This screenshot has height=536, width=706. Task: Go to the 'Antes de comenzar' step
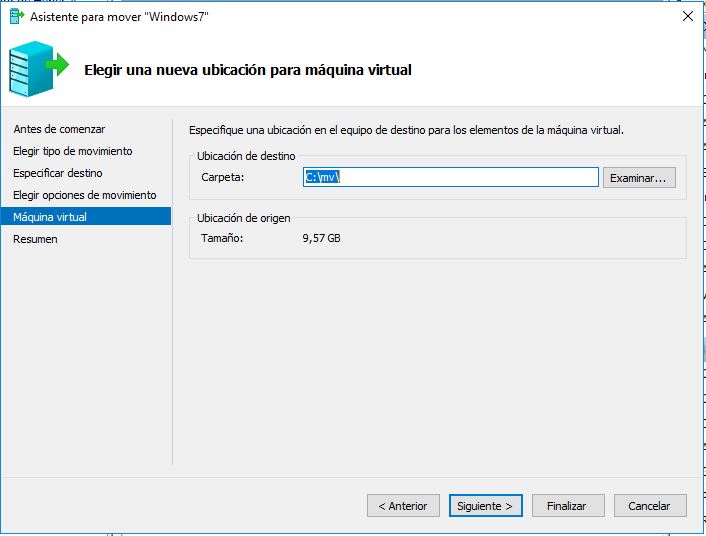(59, 129)
